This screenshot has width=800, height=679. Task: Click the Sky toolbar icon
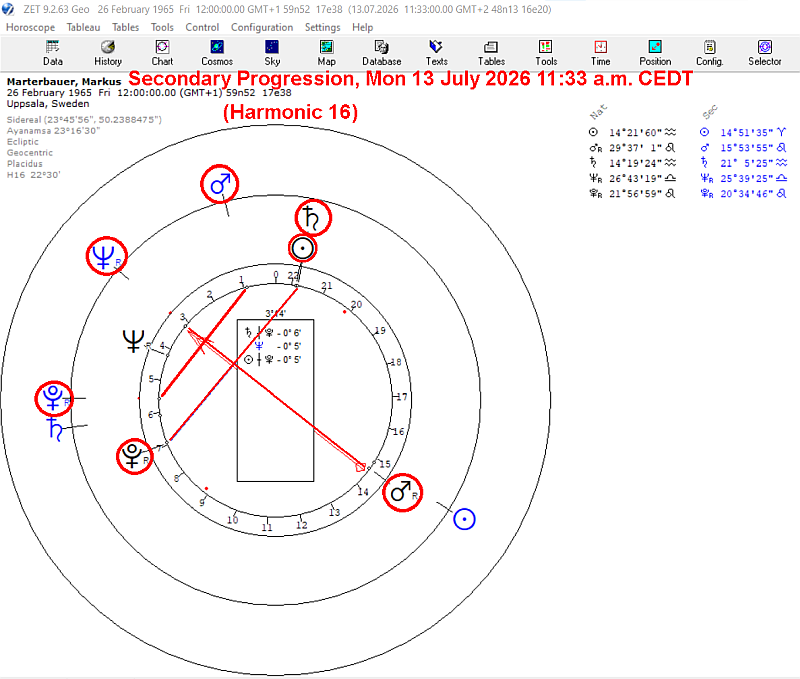(272, 53)
